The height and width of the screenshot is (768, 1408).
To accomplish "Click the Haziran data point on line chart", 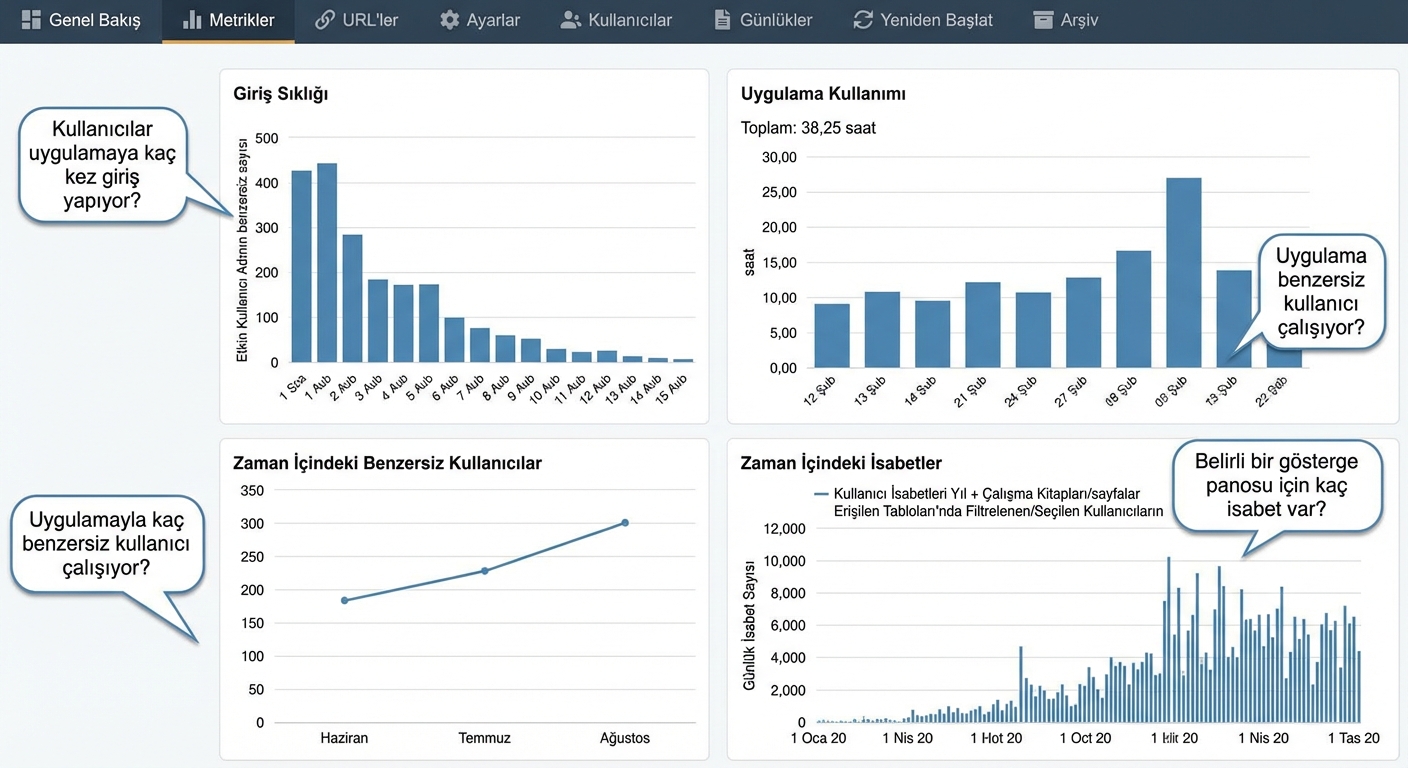I will (344, 600).
